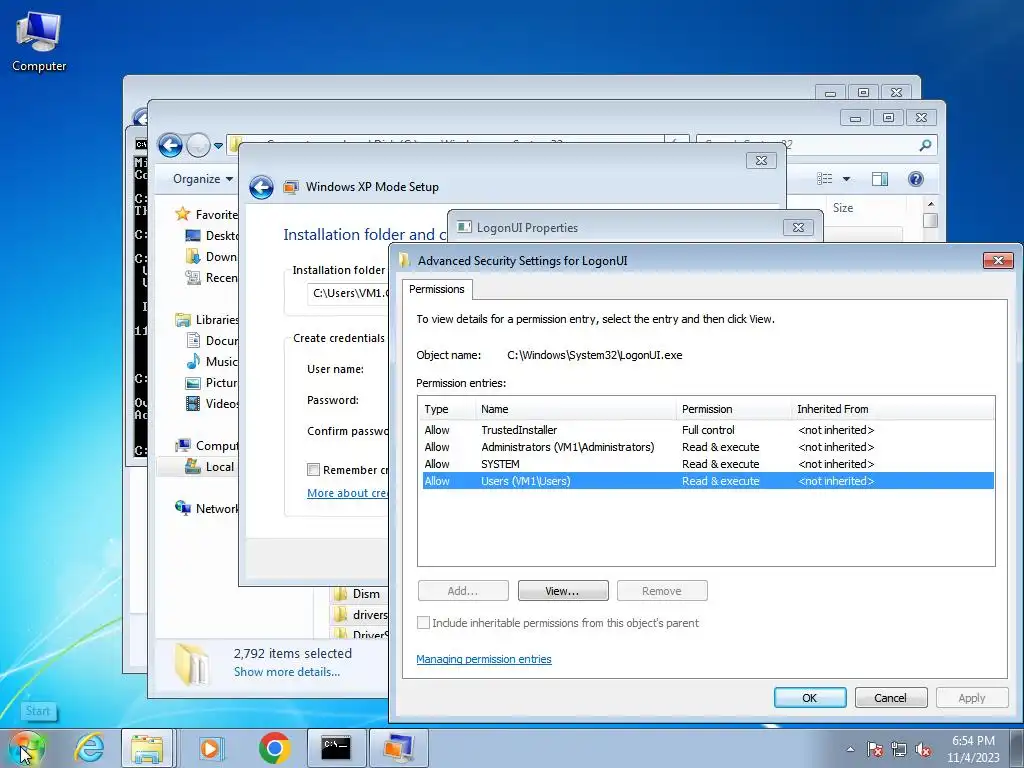Launch Internet Explorer from taskbar

pyautogui.click(x=89, y=748)
